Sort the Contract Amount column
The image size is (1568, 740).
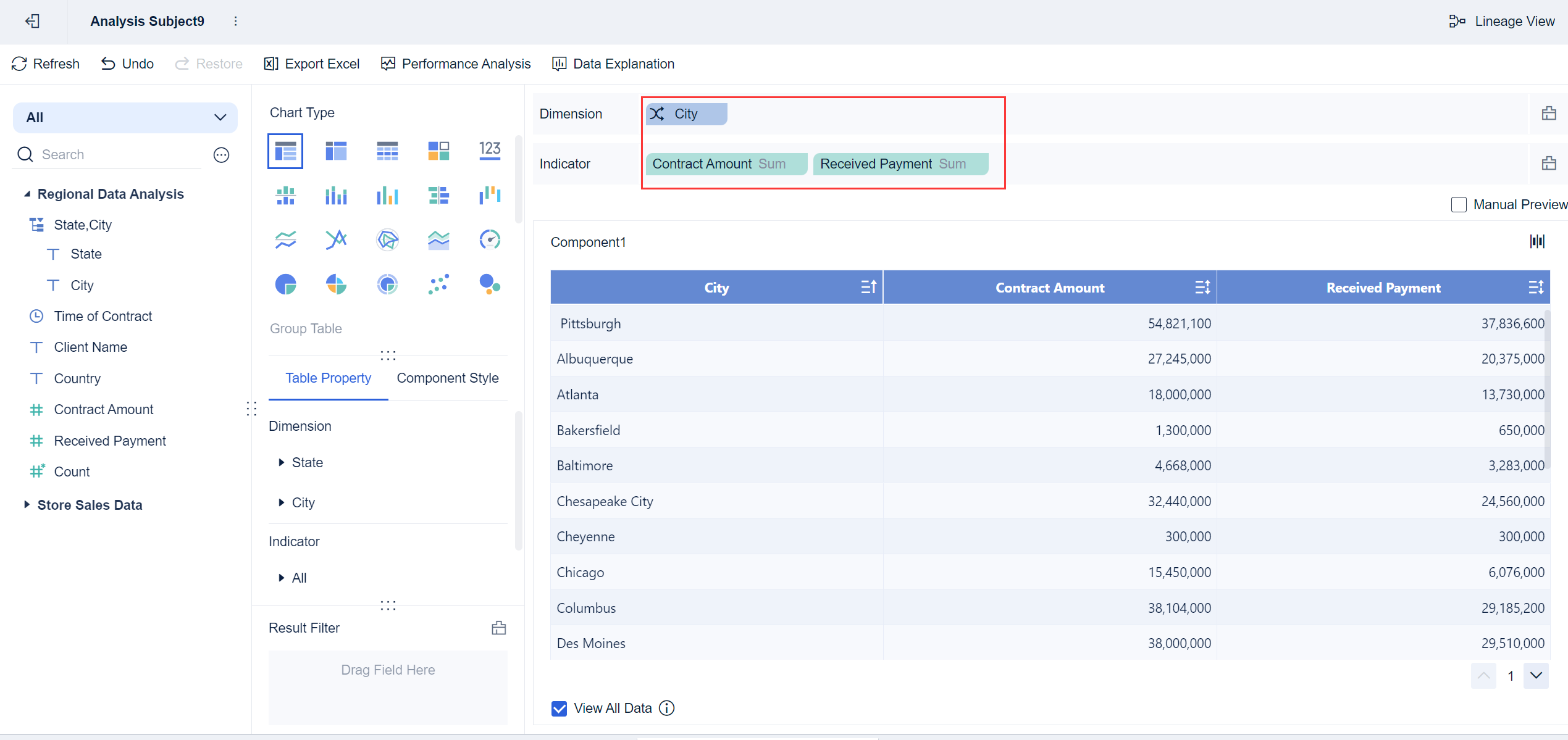coord(1202,288)
